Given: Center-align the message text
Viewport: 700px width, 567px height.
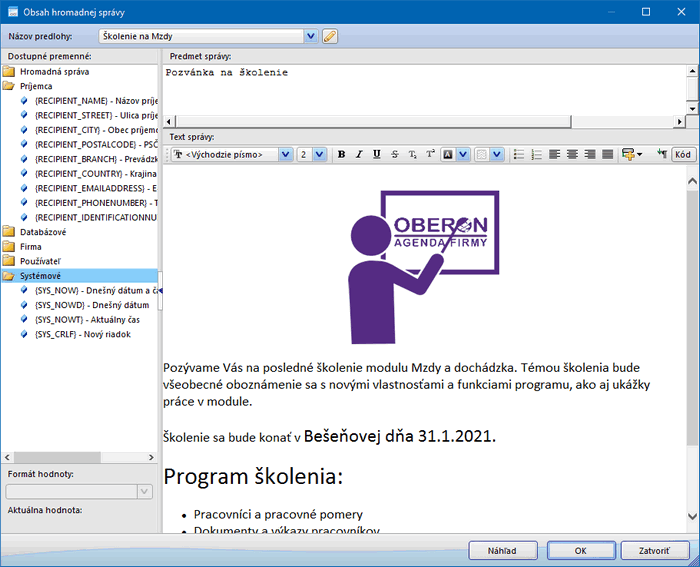Looking at the screenshot, I should (x=572, y=154).
